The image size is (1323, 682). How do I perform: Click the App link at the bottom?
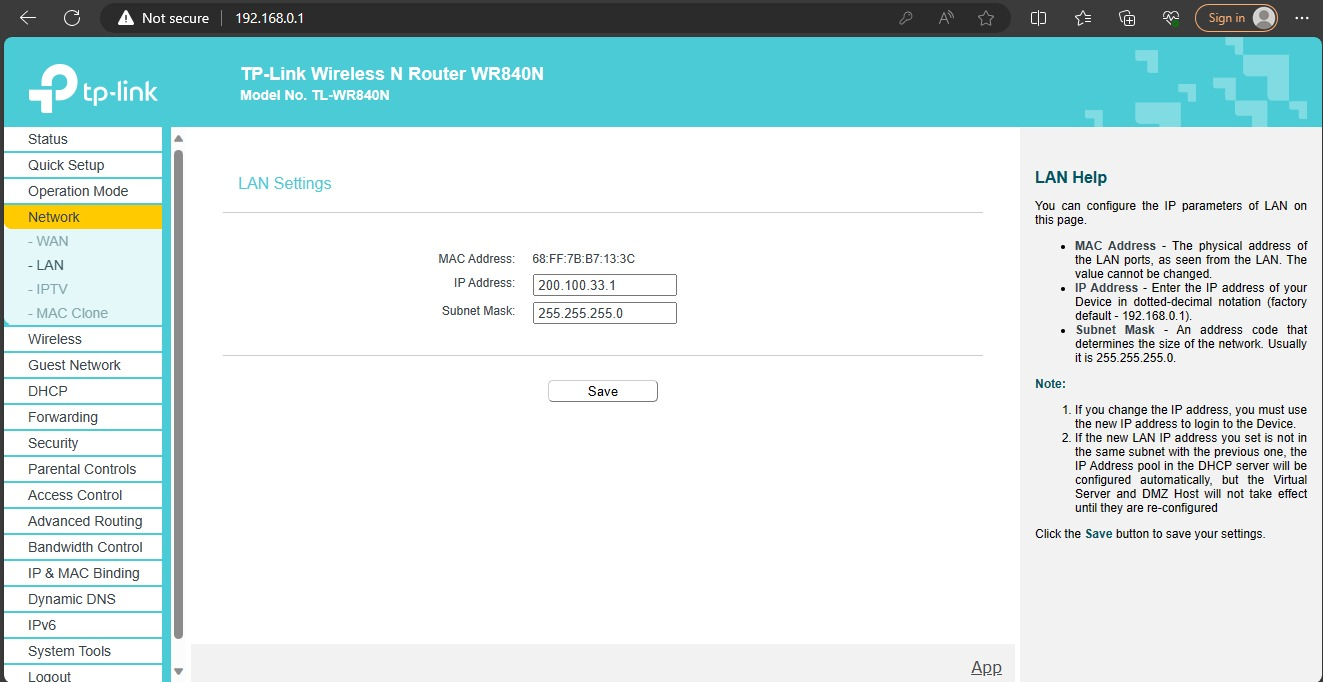[x=986, y=667]
